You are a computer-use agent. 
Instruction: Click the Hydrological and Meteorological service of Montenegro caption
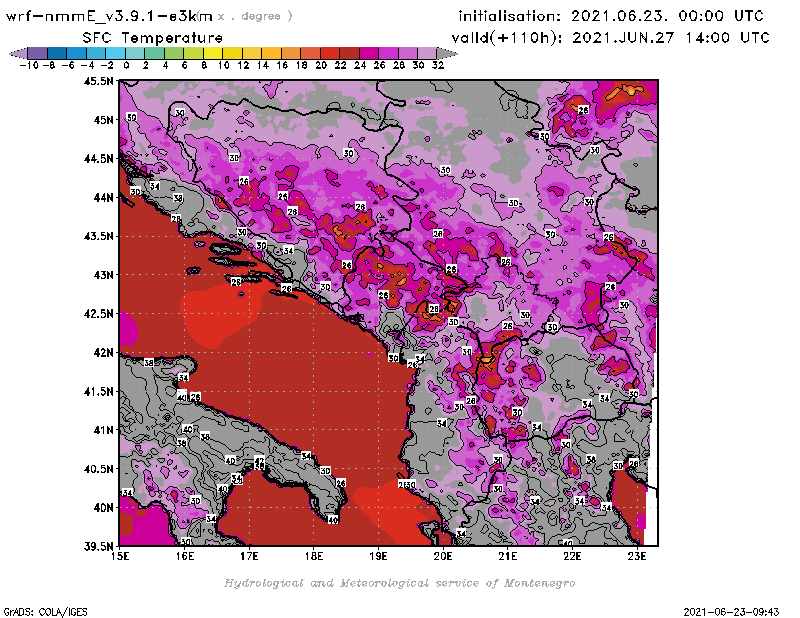click(x=399, y=583)
